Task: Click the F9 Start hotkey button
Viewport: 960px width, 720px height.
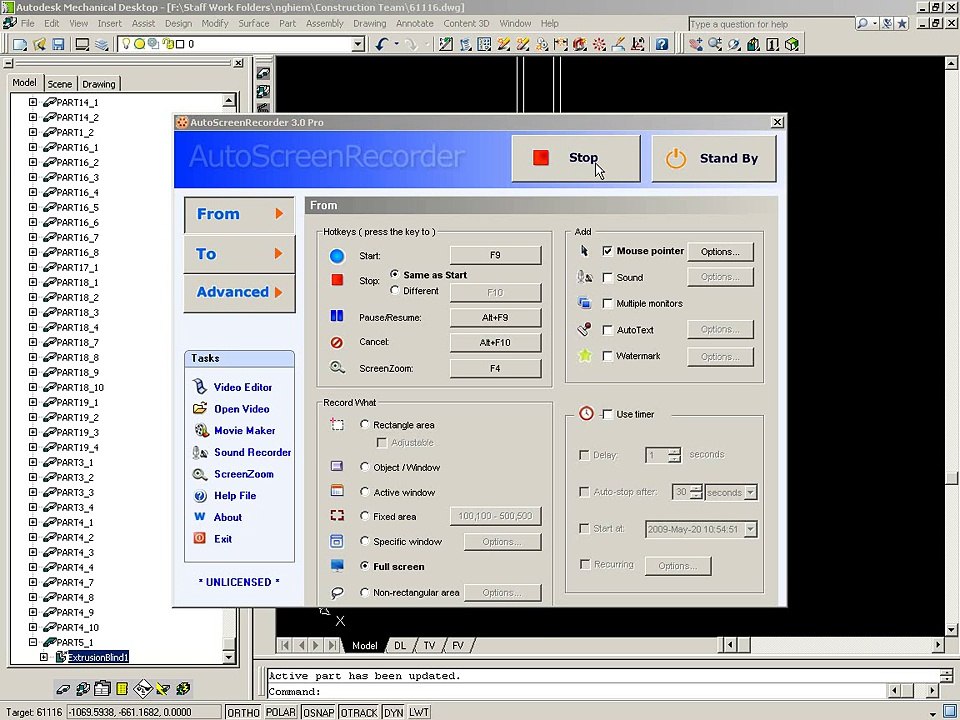Action: (495, 255)
